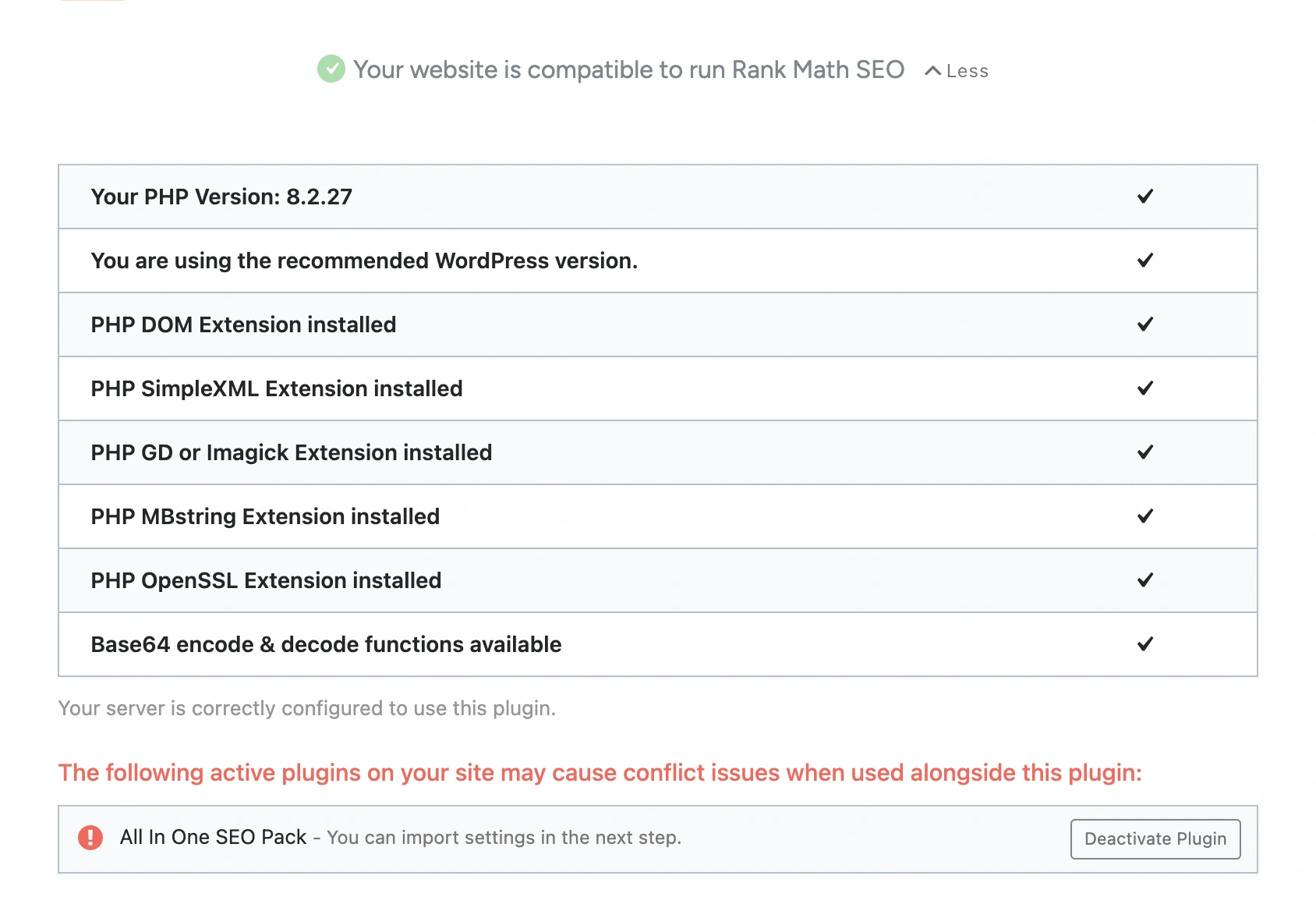Click the website compatibility heading text
Viewport: 1316px width, 911px height.
coord(628,70)
